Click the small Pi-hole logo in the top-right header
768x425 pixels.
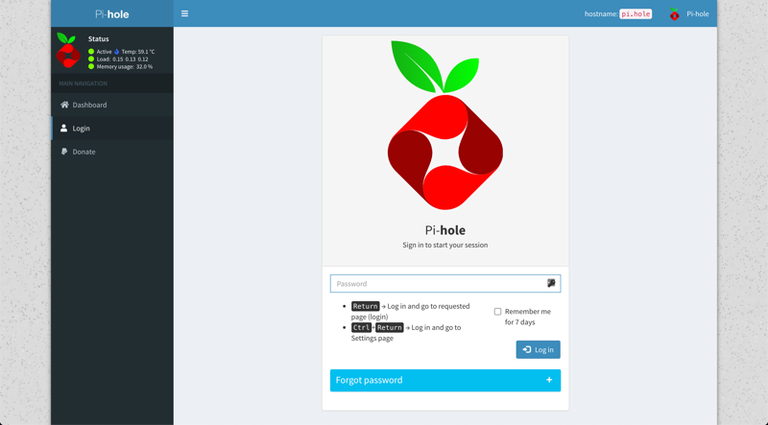pyautogui.click(x=674, y=14)
